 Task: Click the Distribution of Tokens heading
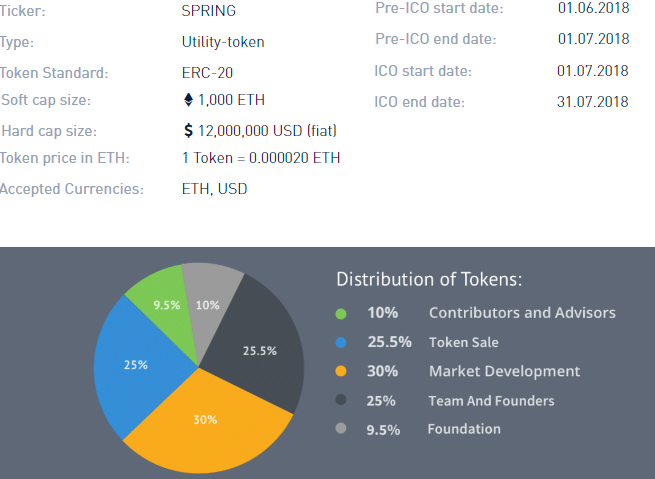coord(429,279)
